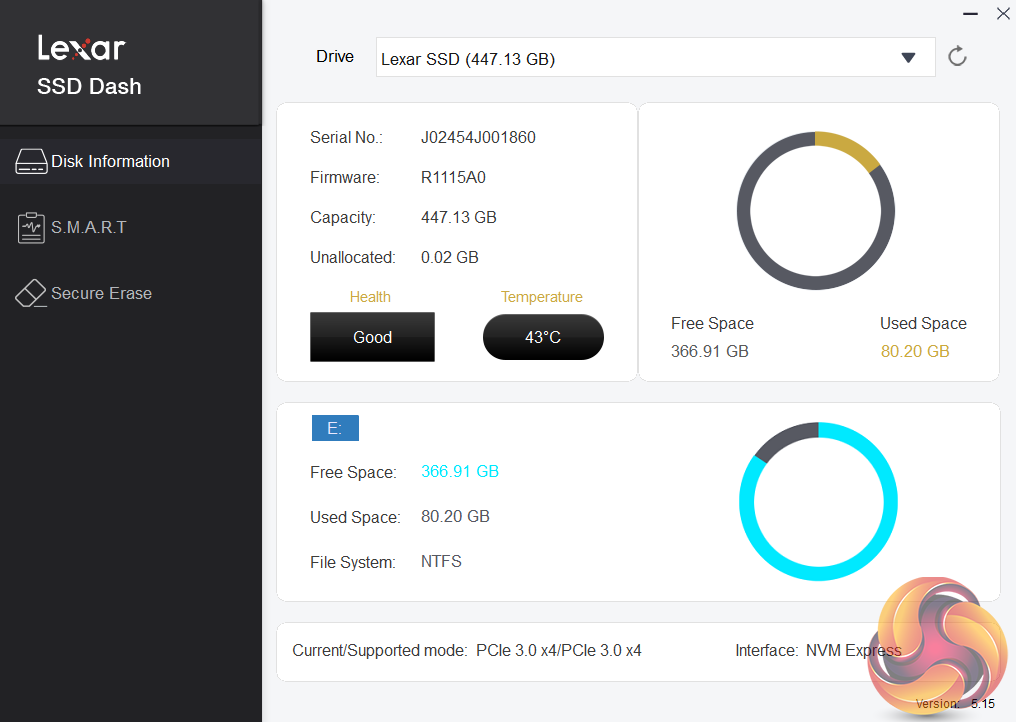The width and height of the screenshot is (1016, 722).
Task: Click the SSD Dash title text
Action: tap(89, 86)
